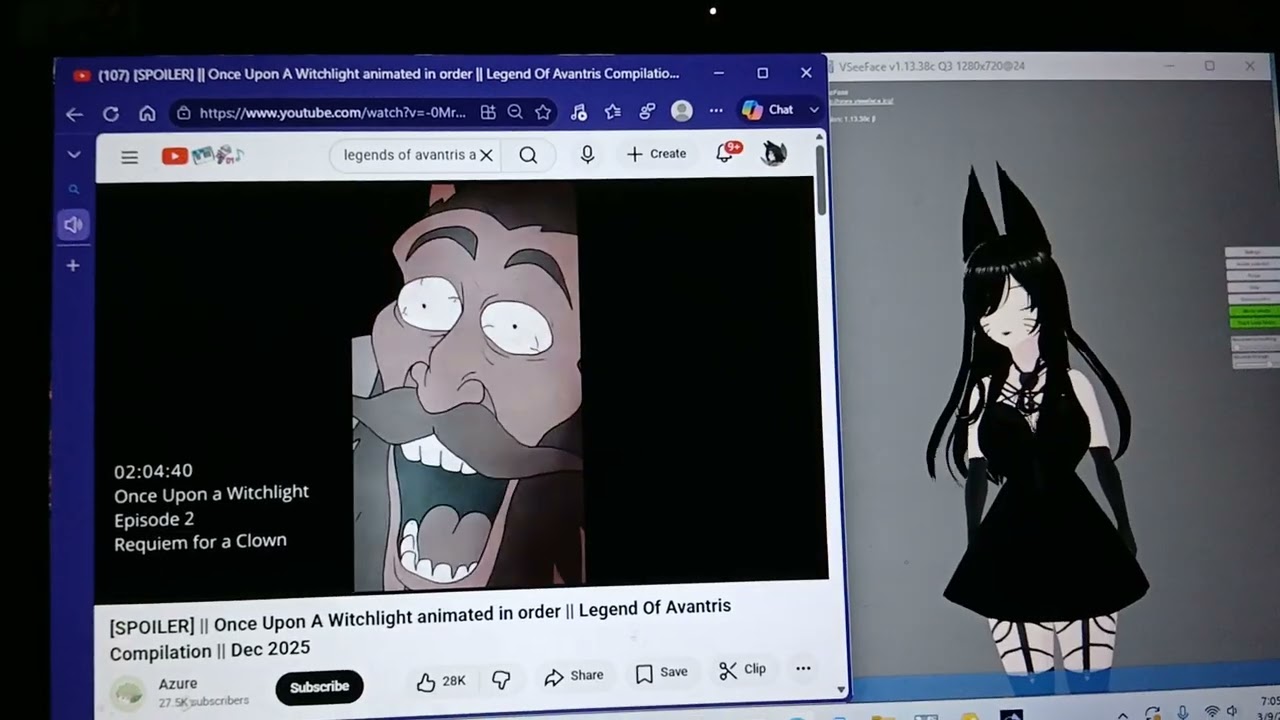Open the YouTube Create button

pos(657,154)
